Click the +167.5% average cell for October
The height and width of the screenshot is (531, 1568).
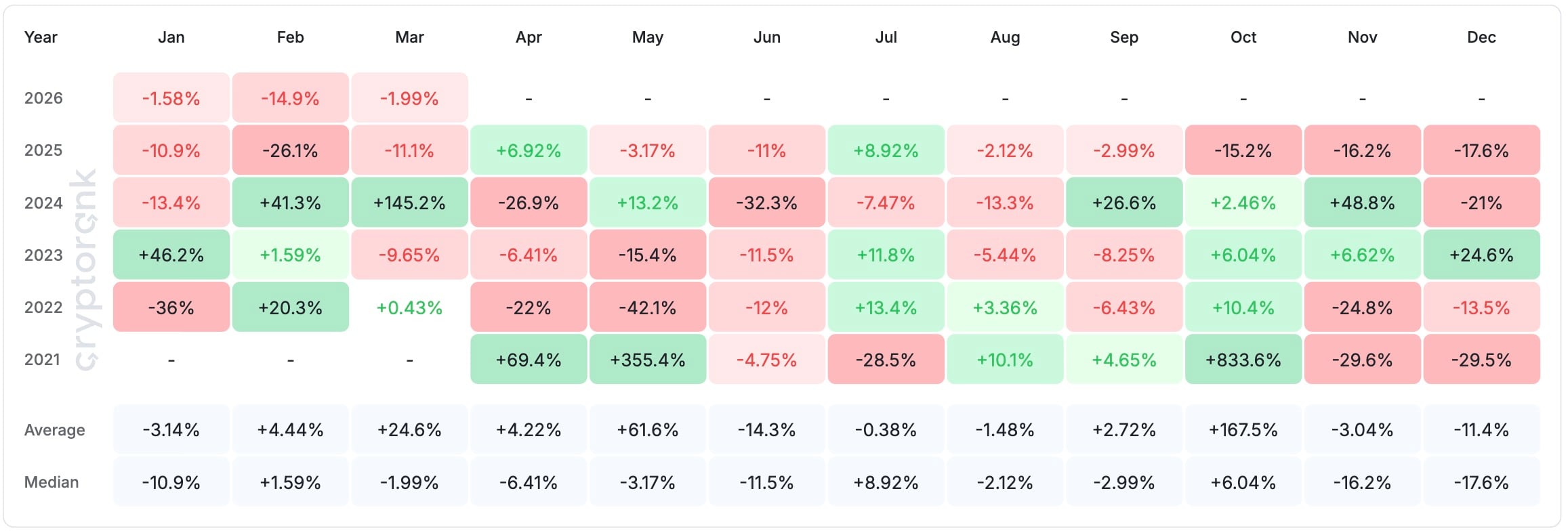coord(1243,430)
